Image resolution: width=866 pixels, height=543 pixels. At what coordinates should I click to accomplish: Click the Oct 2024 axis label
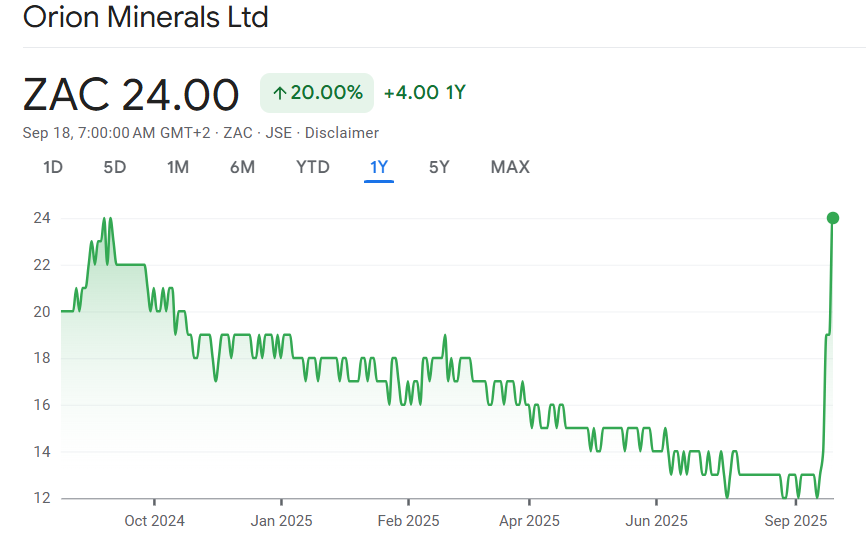tap(155, 521)
